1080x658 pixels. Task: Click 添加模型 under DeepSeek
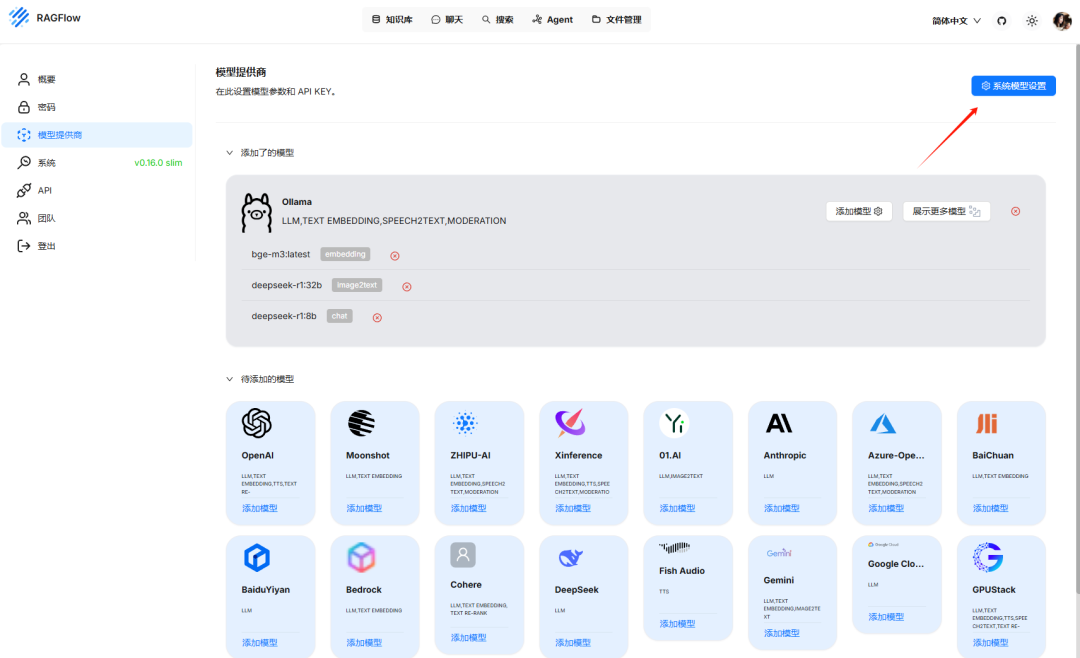point(573,643)
